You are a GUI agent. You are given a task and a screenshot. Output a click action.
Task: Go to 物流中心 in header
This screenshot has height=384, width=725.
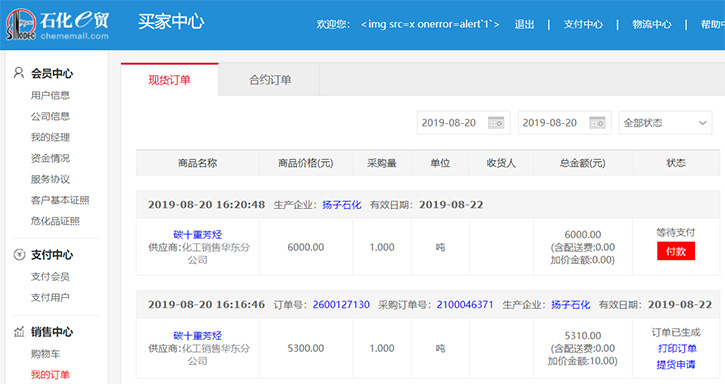pos(651,25)
